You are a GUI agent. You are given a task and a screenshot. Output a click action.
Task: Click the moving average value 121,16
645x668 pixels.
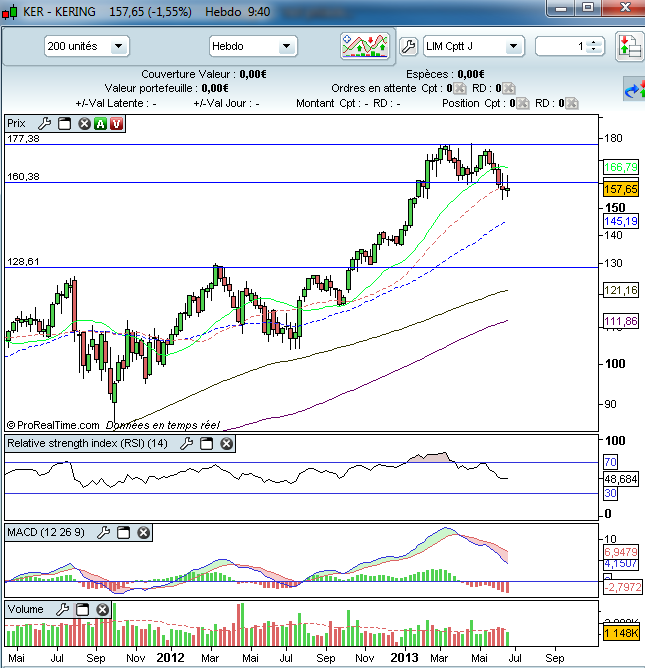(x=621, y=291)
